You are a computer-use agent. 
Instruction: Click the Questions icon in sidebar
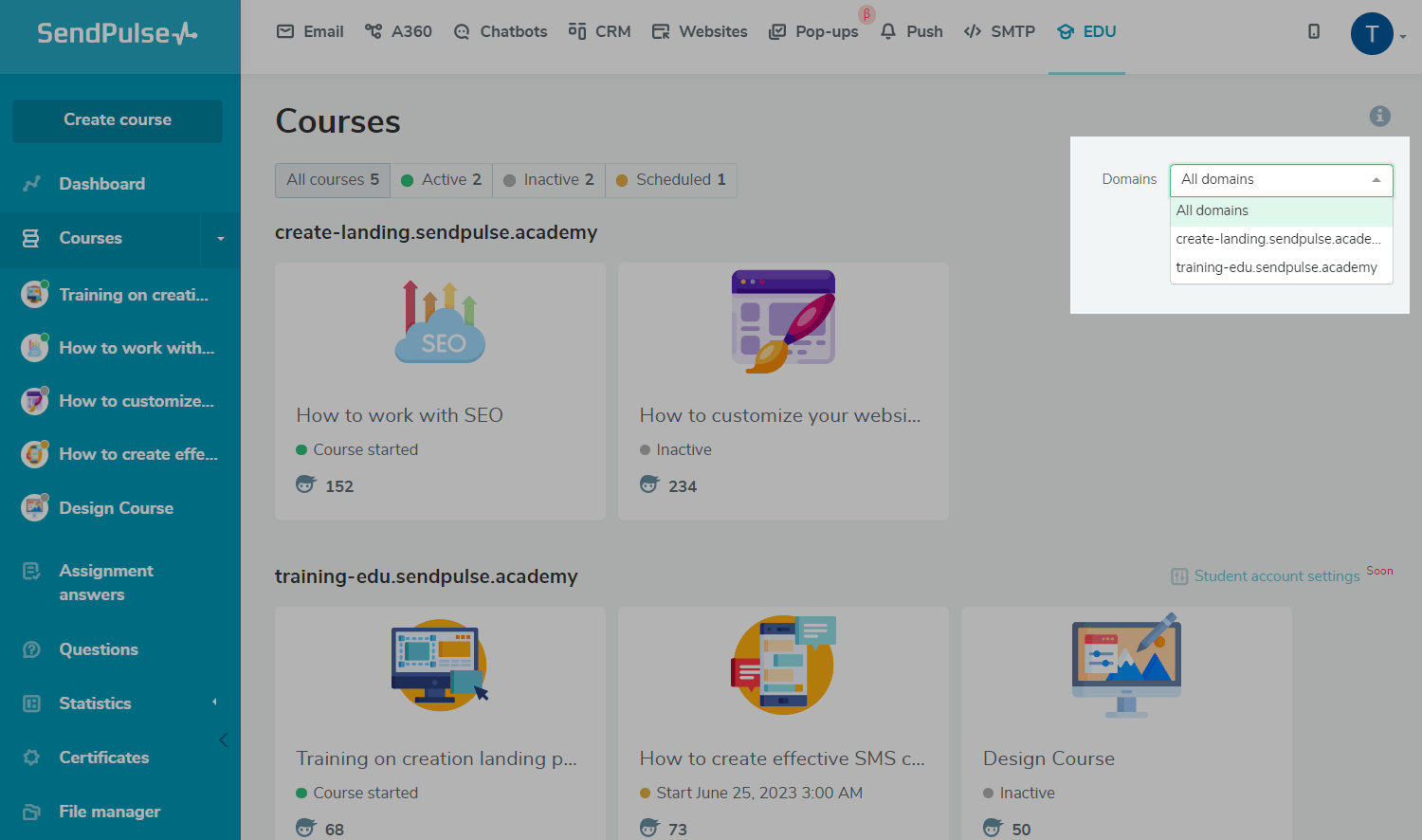click(x=31, y=649)
